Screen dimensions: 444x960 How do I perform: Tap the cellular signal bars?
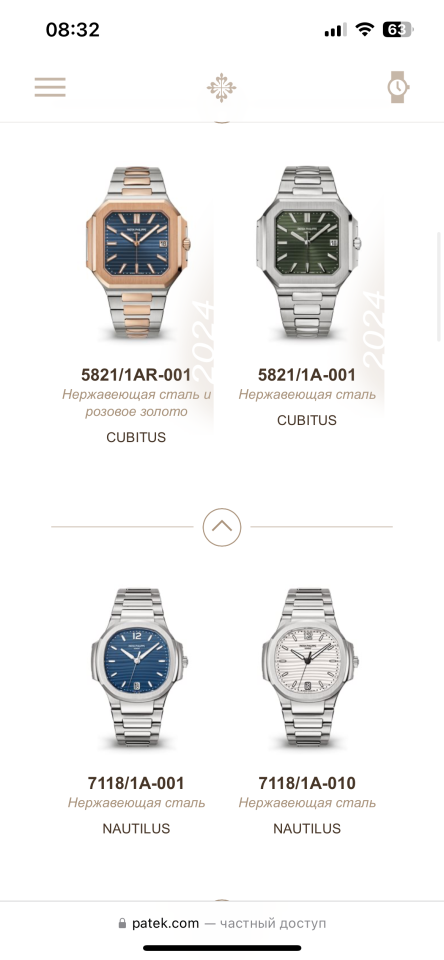[335, 29]
